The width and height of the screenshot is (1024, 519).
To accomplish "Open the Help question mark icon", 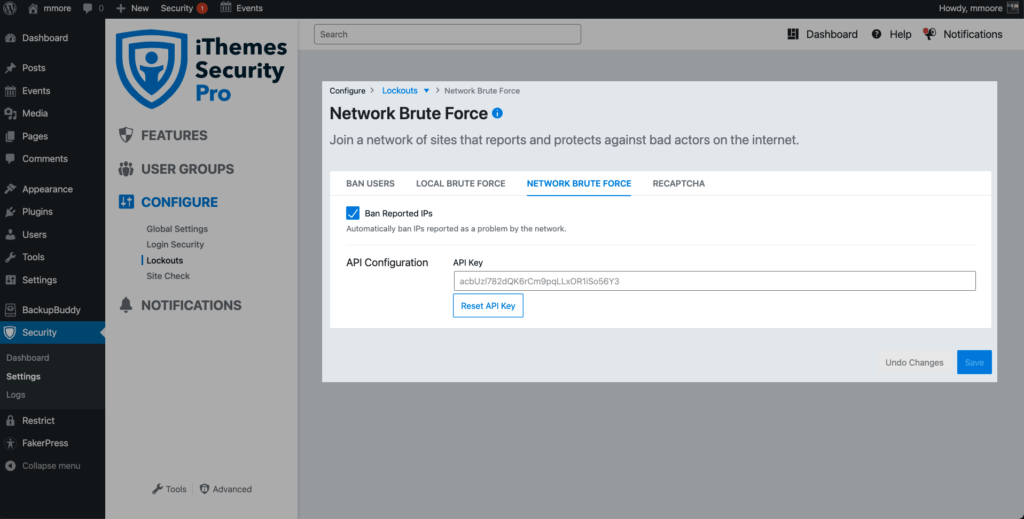I will [876, 34].
